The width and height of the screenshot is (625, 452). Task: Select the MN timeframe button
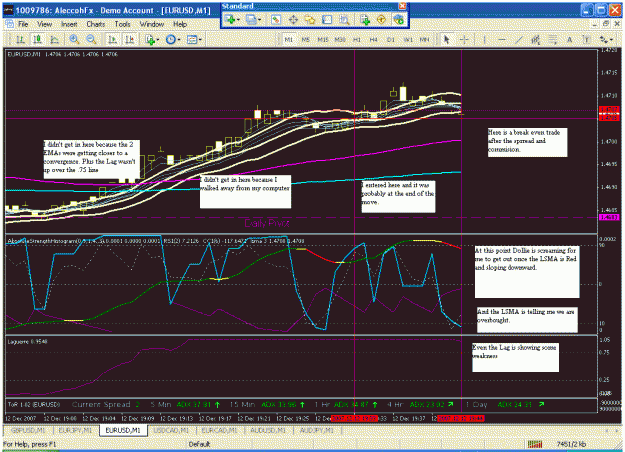point(425,39)
